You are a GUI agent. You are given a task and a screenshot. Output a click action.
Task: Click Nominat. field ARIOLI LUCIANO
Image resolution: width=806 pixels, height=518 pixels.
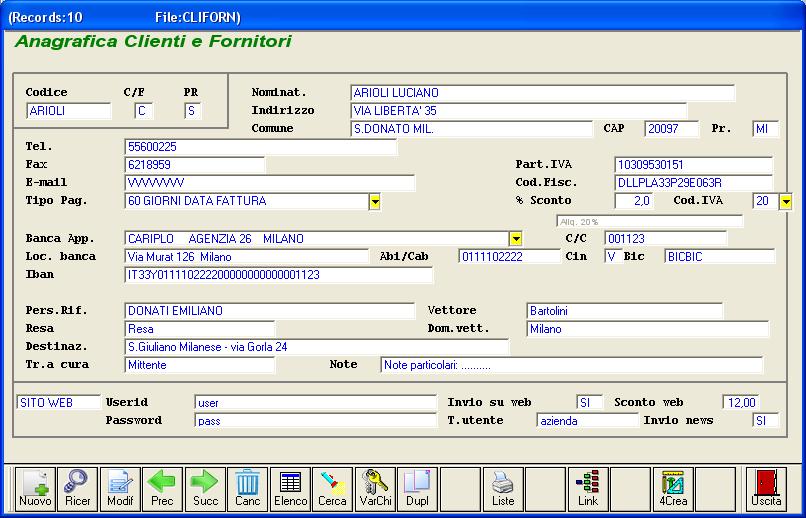[x=542, y=93]
